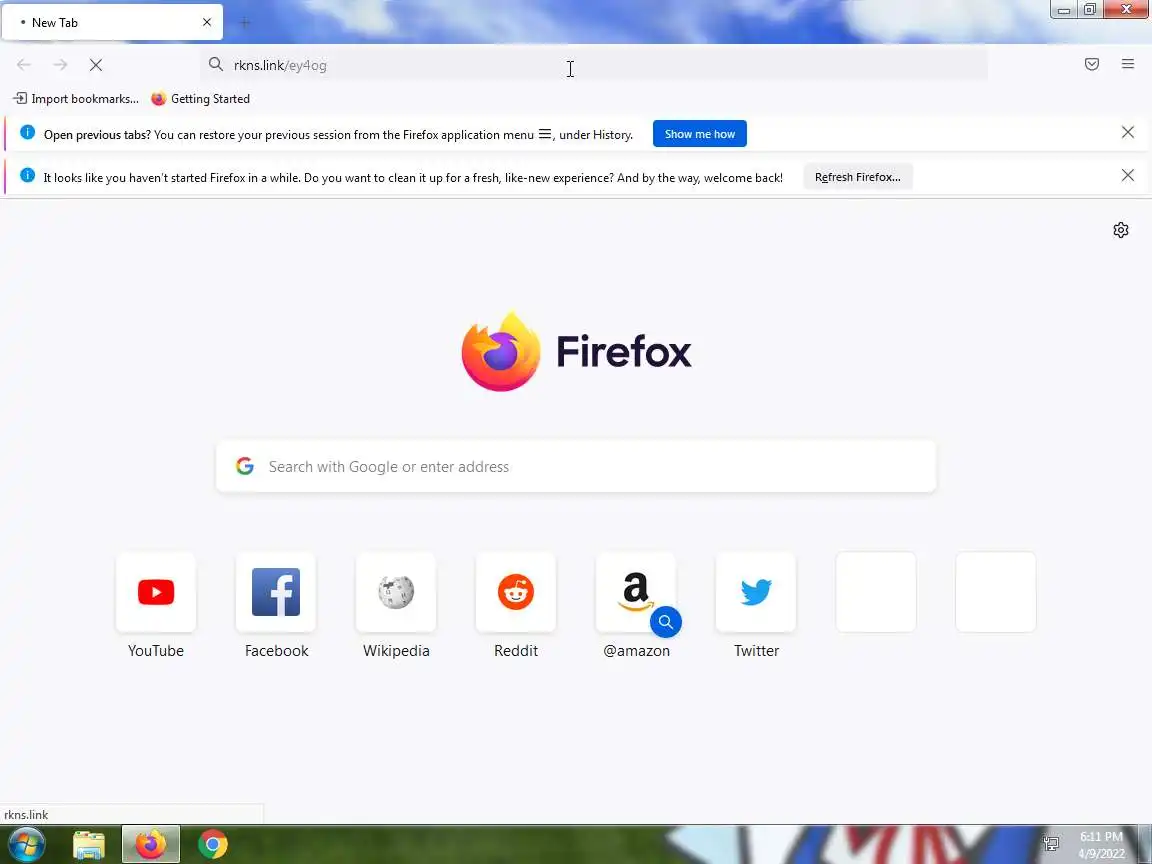1152x864 pixels.
Task: Launch Google Chrome from the taskbar
Action: [x=212, y=844]
